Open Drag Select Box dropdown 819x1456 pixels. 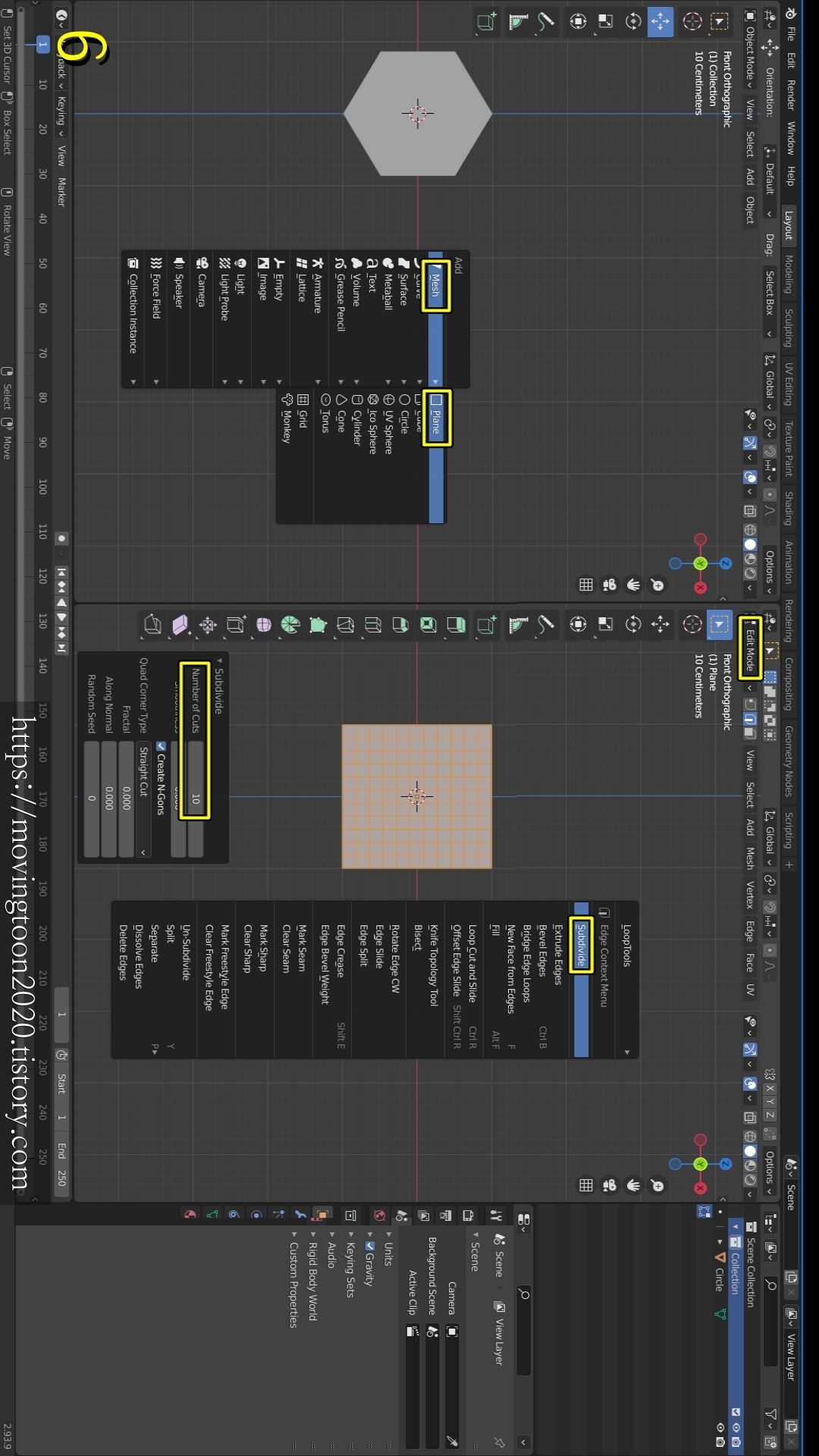click(770, 303)
